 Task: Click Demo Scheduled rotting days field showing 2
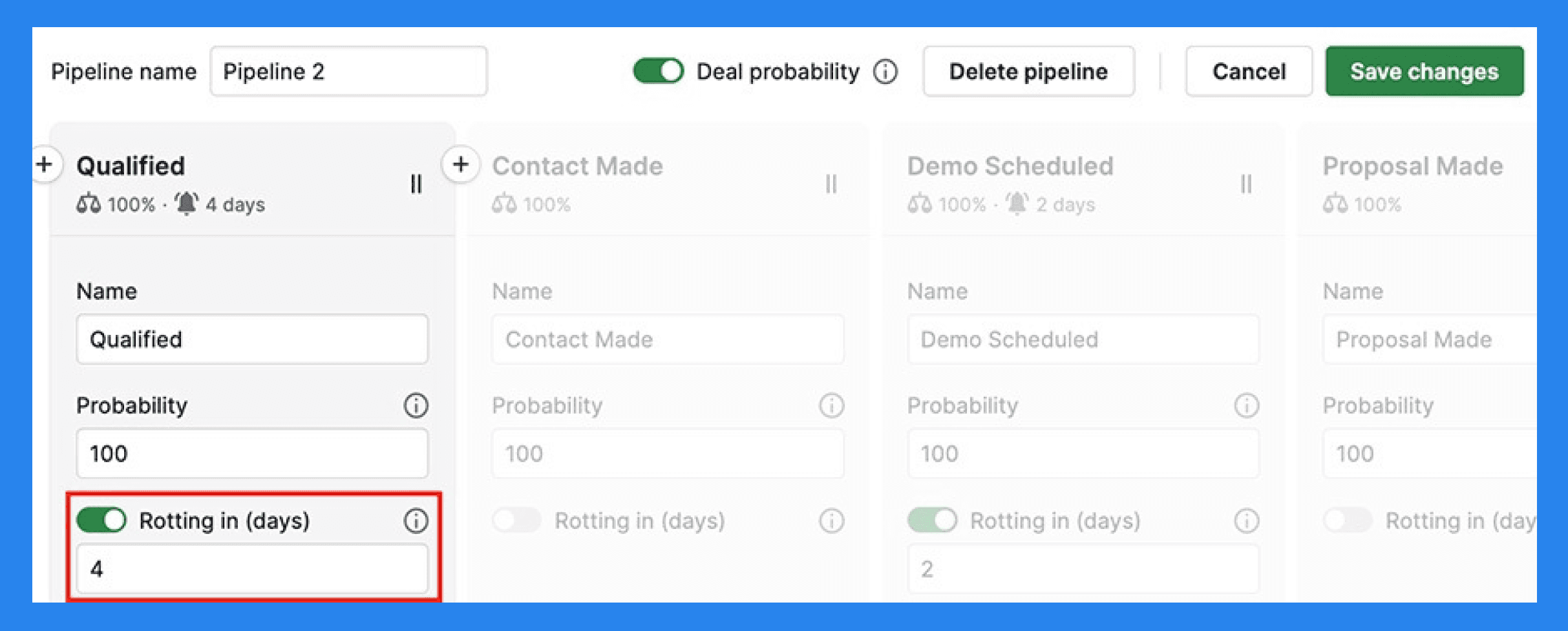pos(1083,569)
